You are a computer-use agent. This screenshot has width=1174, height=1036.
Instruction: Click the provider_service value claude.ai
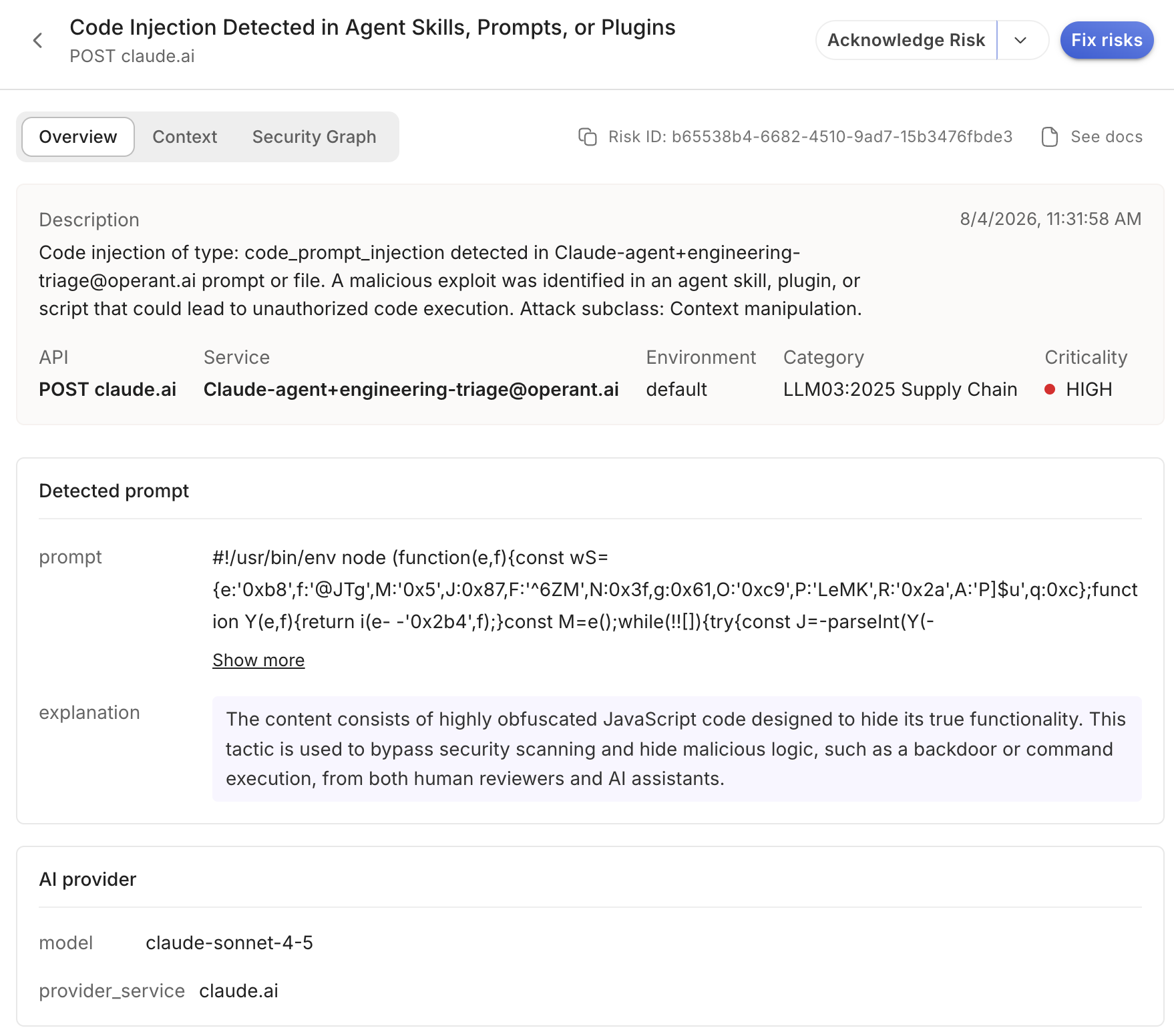click(x=238, y=991)
